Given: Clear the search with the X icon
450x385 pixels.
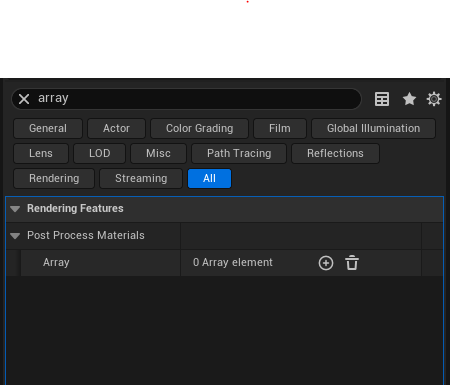Looking at the screenshot, I should [x=24, y=99].
